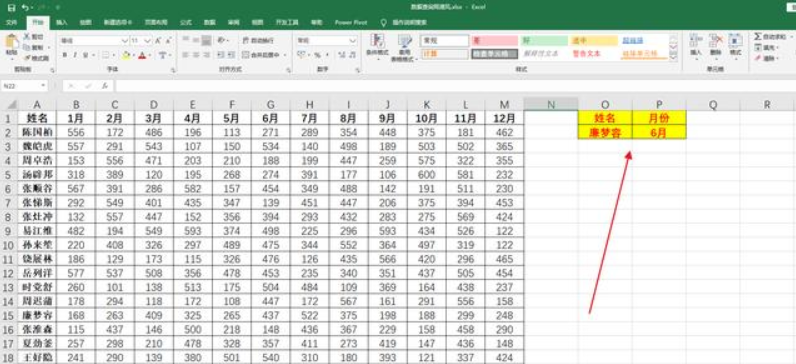Apply the yellow 'Neutral' cell style

594,41
